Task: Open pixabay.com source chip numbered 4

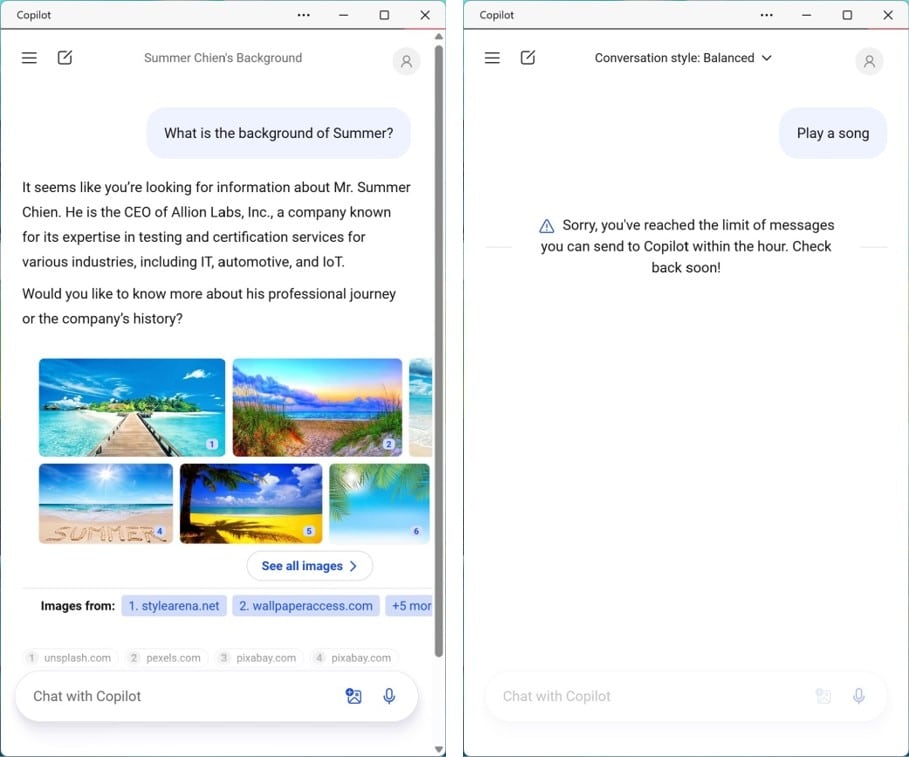Action: [x=354, y=658]
